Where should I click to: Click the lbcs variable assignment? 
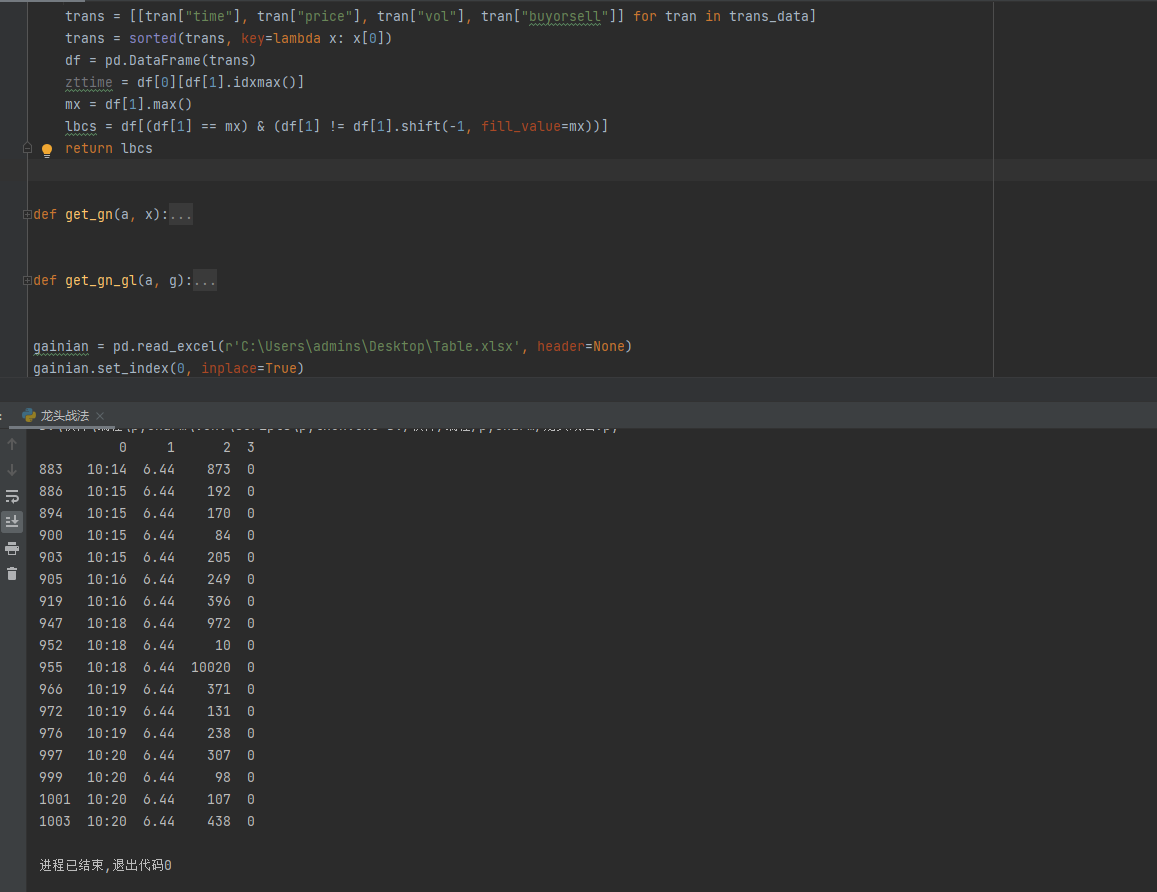80,126
